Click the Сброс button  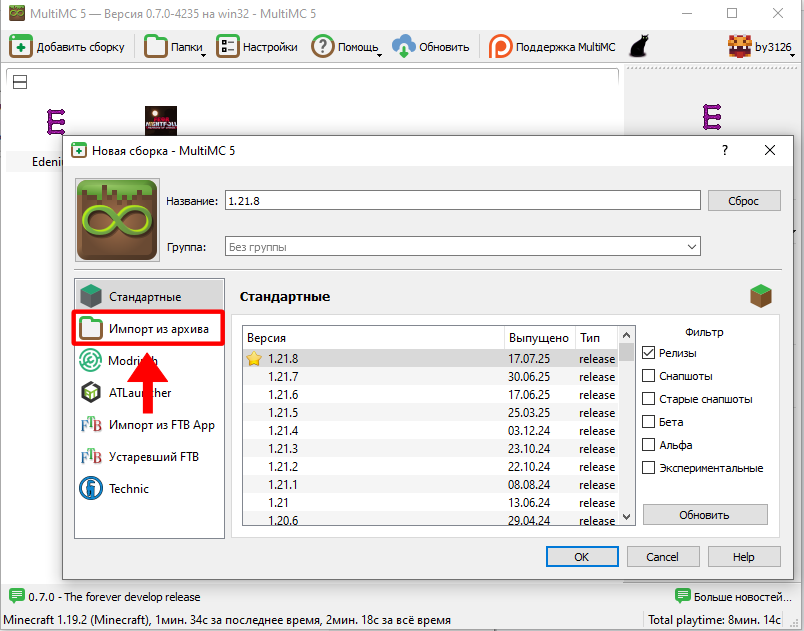tap(744, 200)
